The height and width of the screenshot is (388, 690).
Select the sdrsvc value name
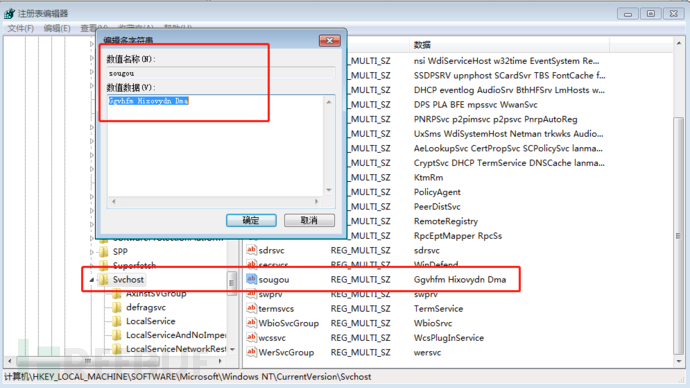[271, 250]
